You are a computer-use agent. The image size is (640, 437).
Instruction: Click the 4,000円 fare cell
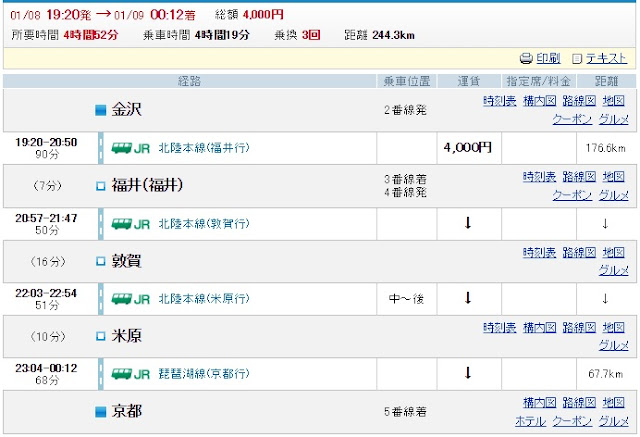click(468, 148)
